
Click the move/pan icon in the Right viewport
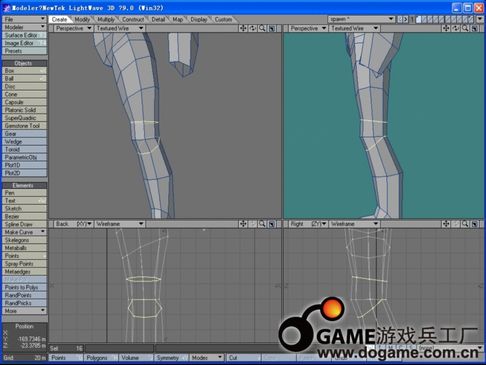[446, 224]
